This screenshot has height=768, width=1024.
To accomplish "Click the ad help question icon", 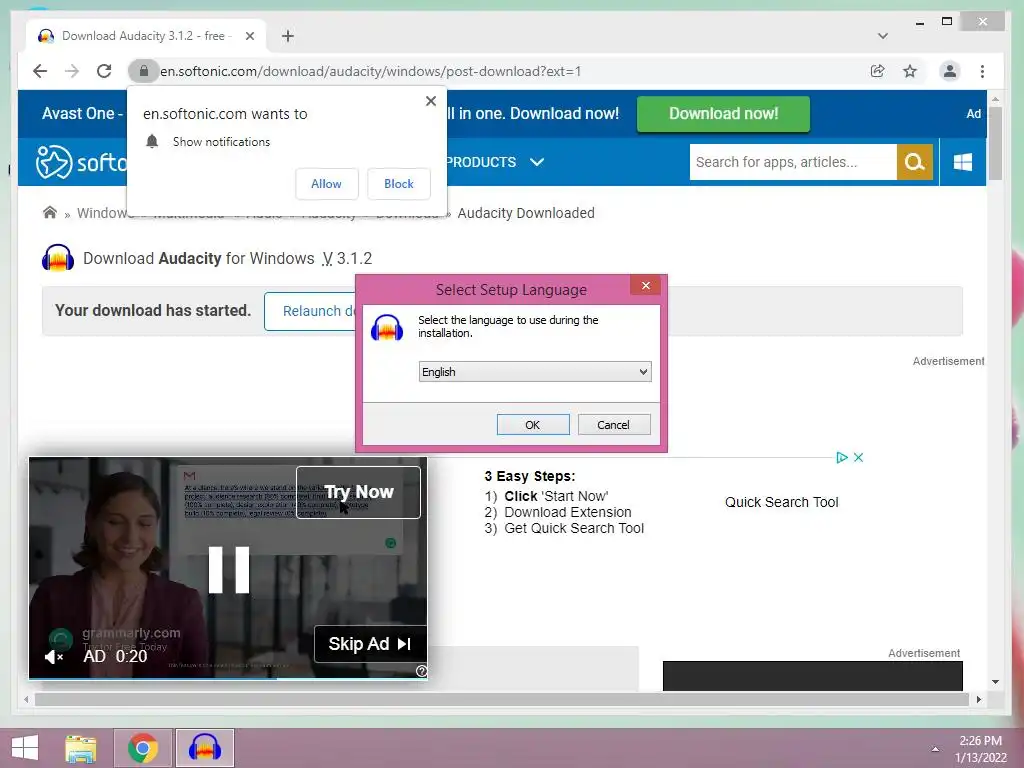I will click(x=421, y=671).
